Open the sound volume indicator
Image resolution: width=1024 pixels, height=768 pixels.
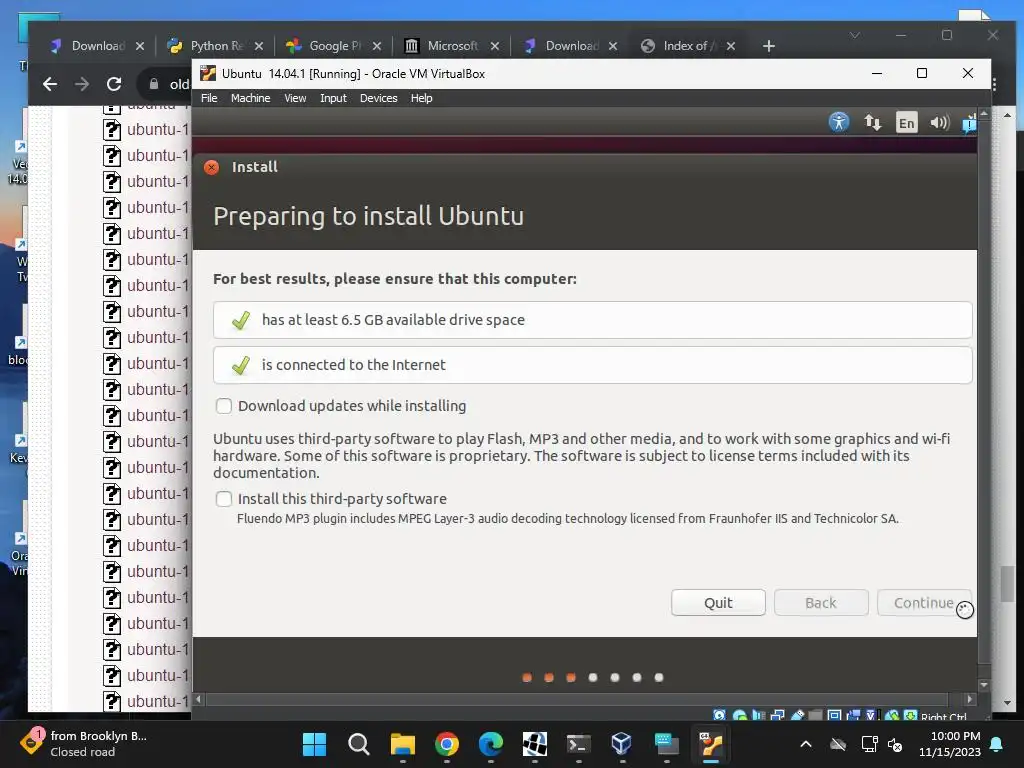click(939, 122)
